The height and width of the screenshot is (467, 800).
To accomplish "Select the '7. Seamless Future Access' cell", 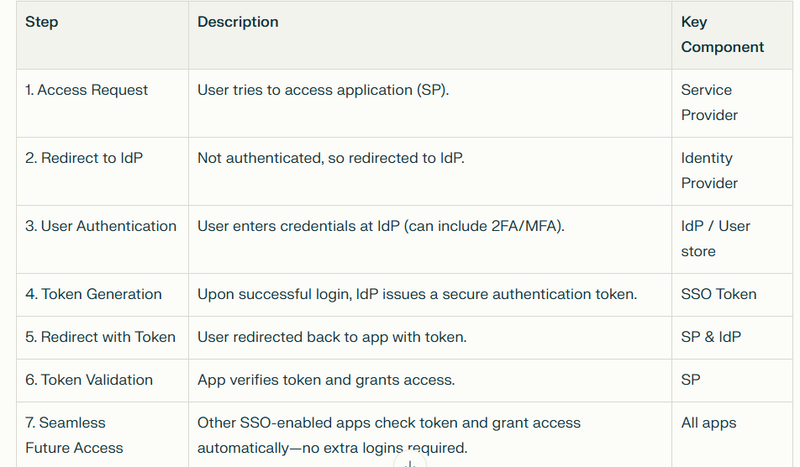I will [x=102, y=435].
